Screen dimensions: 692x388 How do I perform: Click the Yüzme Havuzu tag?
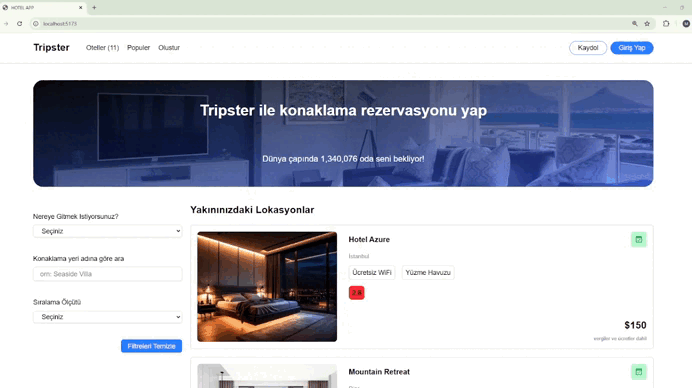tap(428, 273)
